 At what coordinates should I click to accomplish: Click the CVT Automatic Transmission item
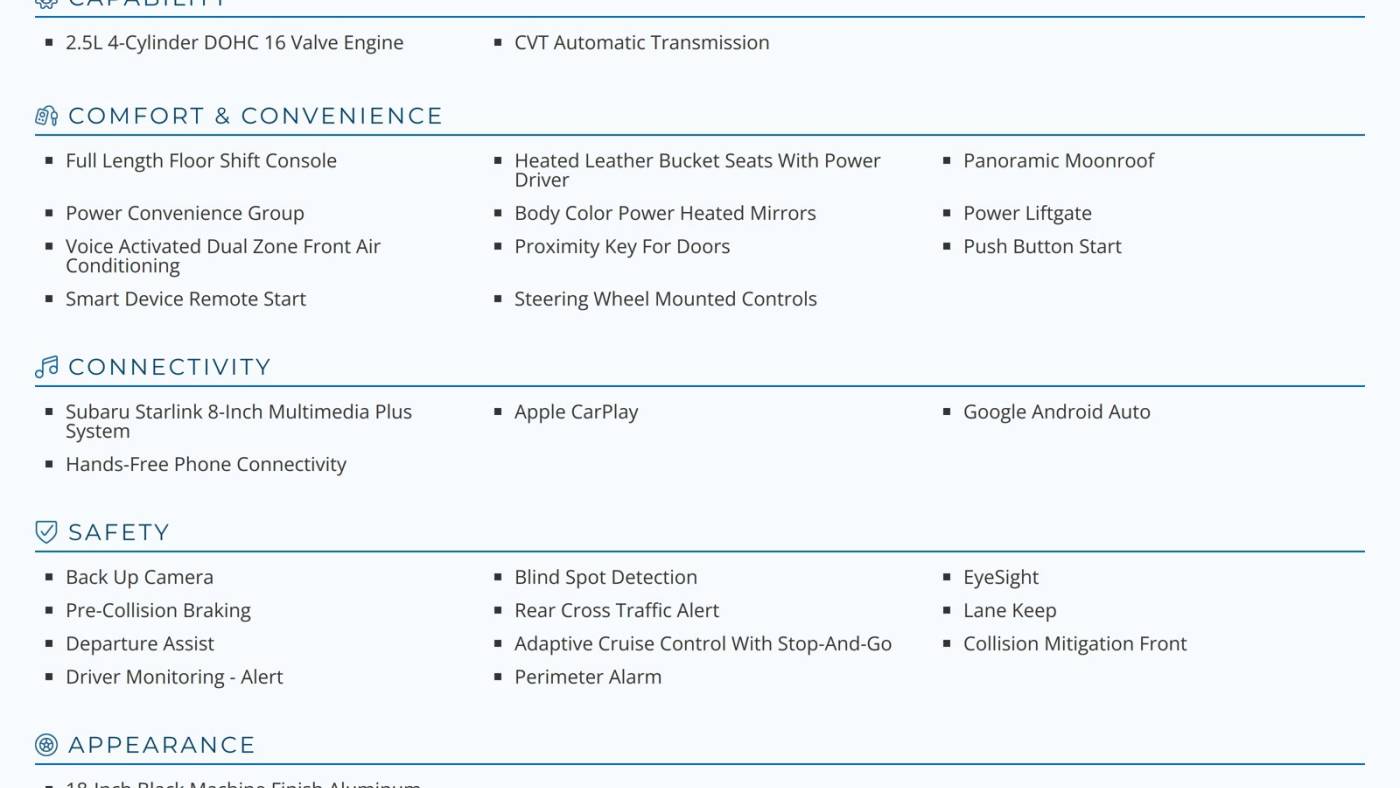point(641,43)
